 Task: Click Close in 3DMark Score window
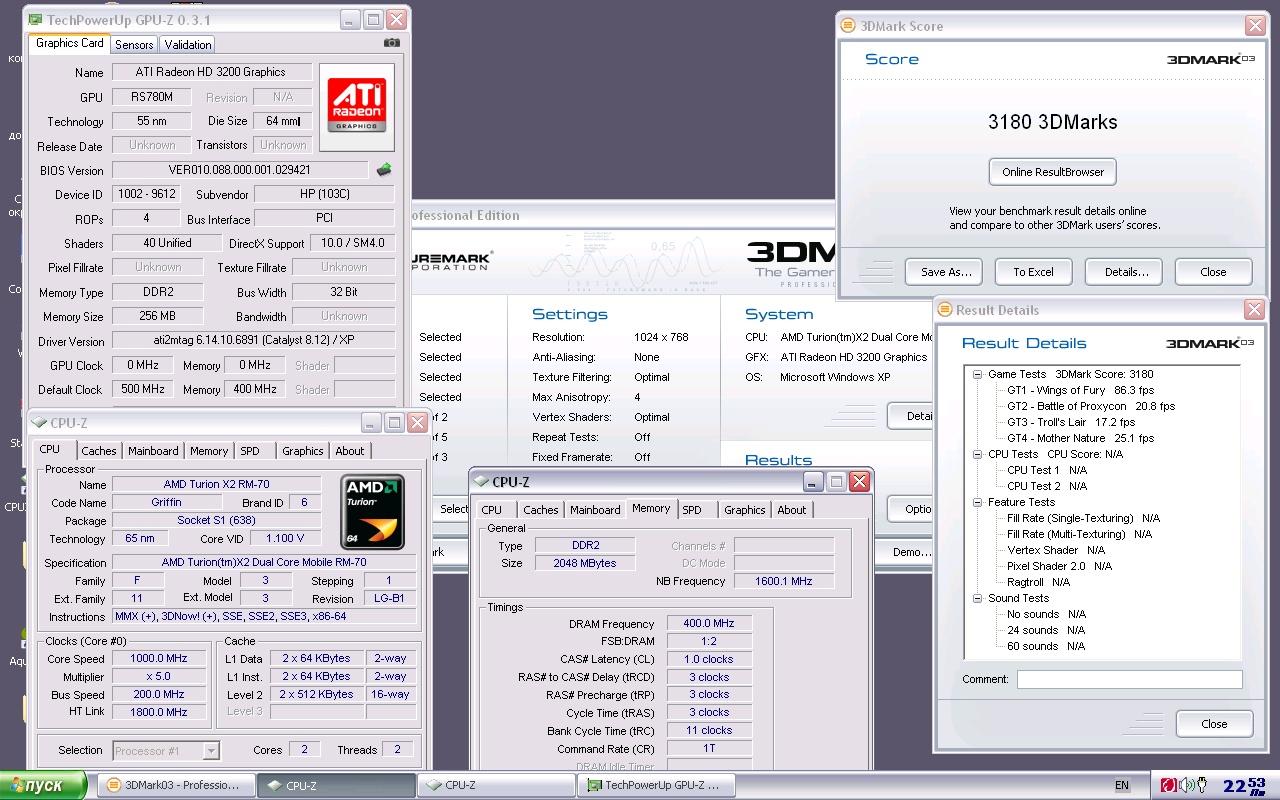[x=1213, y=272]
